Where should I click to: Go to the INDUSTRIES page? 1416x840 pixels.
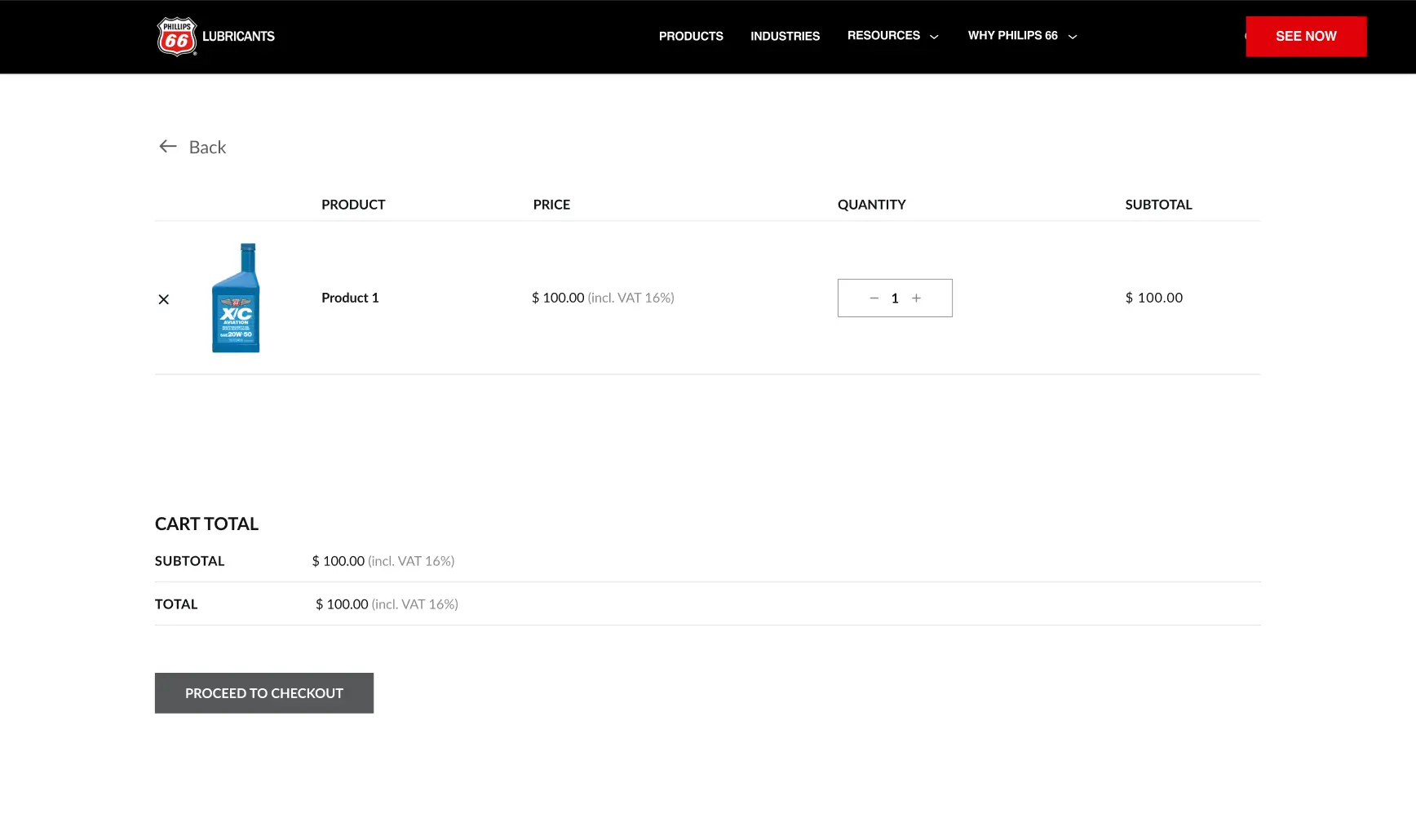tap(785, 37)
